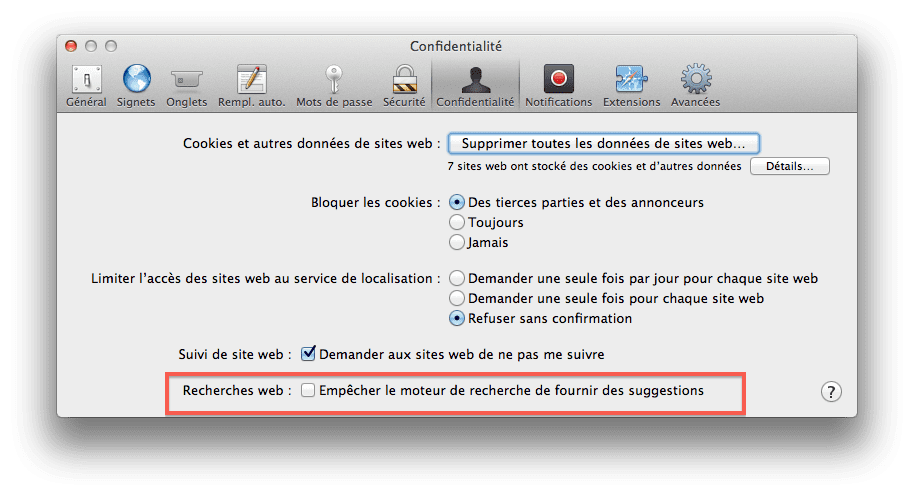Click Supprimer toutes les données de sites web
This screenshot has height=496, width=914.
603,143
